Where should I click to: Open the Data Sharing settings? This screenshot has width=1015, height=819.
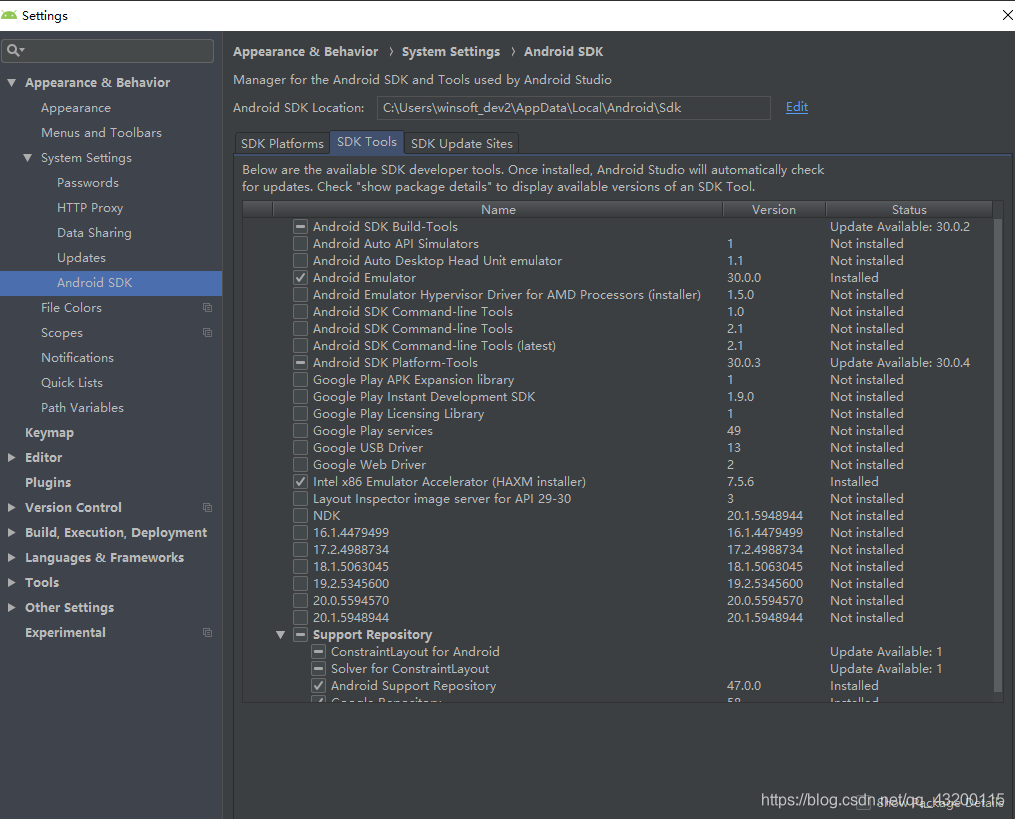tap(94, 232)
